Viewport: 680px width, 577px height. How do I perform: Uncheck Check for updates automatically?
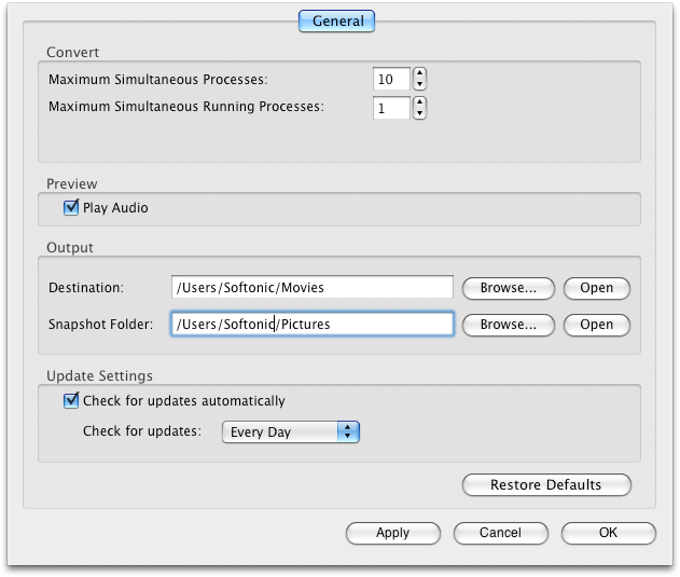click(x=71, y=401)
